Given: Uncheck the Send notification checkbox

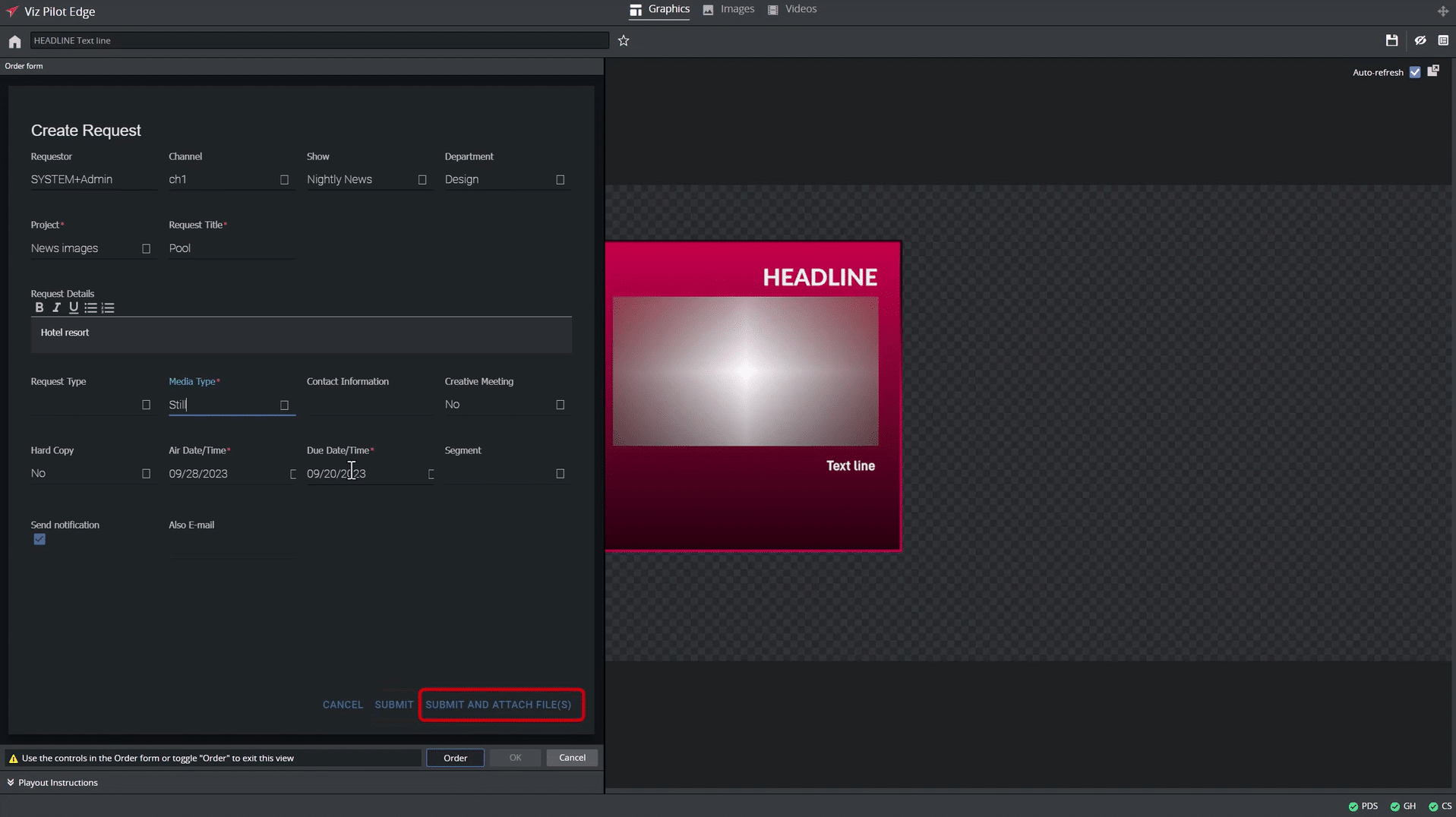Looking at the screenshot, I should click(x=39, y=539).
